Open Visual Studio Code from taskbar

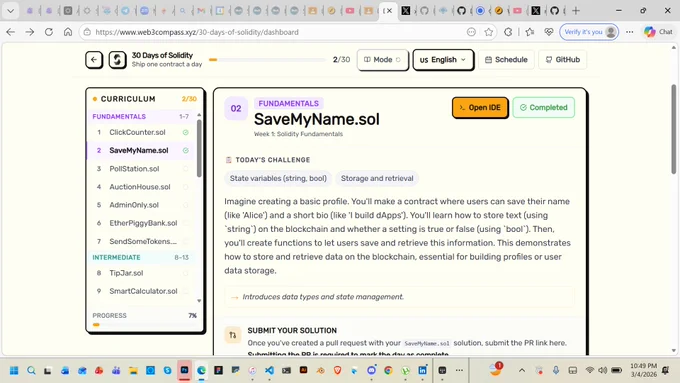269,370
